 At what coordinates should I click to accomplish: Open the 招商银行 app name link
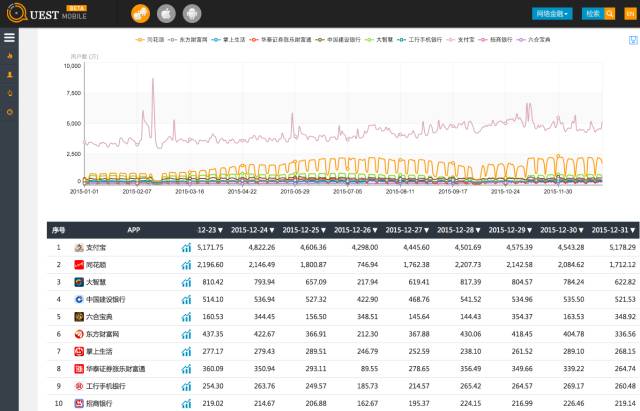coord(99,404)
